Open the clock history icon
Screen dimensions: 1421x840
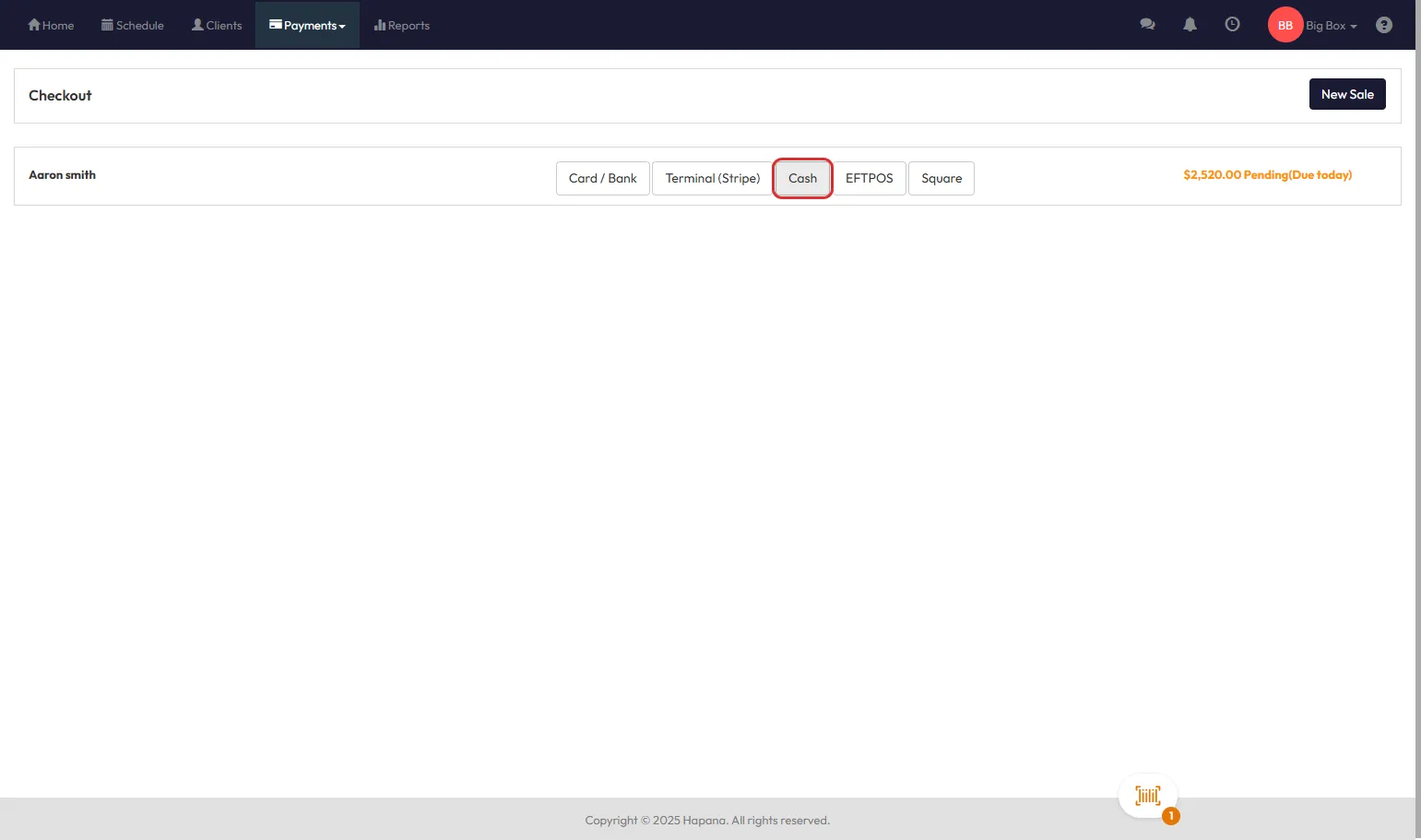(x=1232, y=25)
